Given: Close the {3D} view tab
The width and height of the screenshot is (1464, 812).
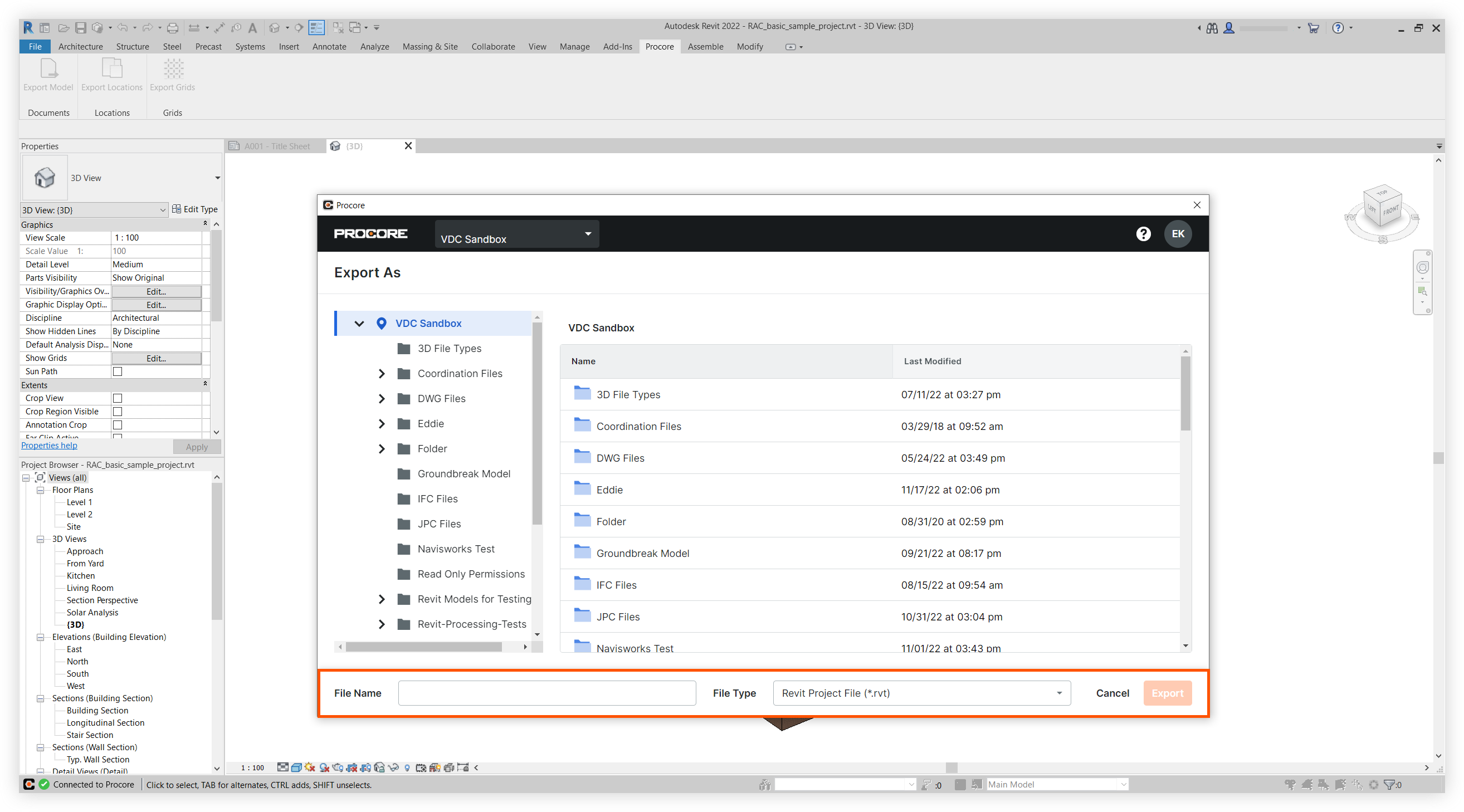Looking at the screenshot, I should click(408, 146).
